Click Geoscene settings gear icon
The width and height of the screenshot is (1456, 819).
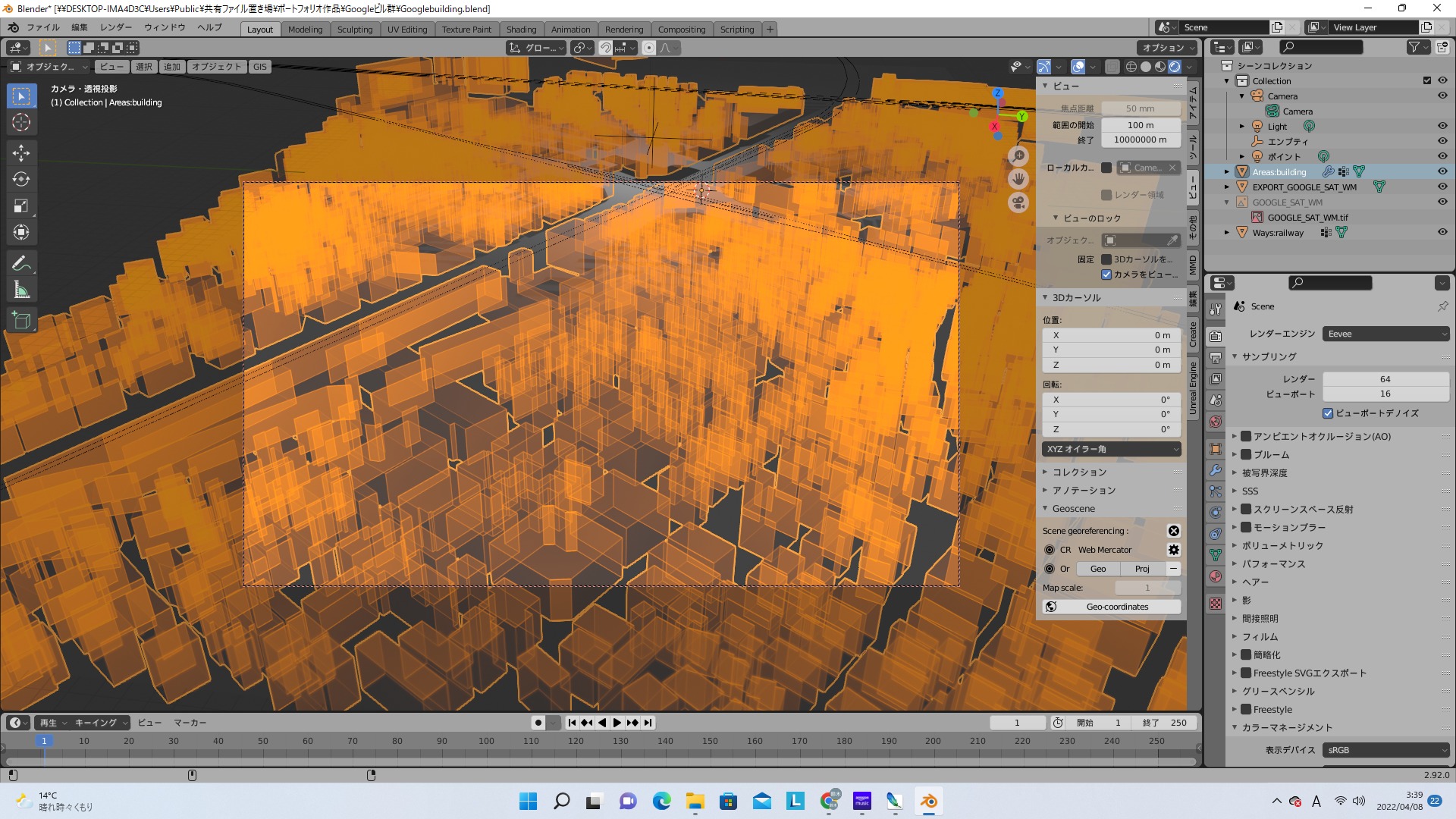click(1173, 550)
